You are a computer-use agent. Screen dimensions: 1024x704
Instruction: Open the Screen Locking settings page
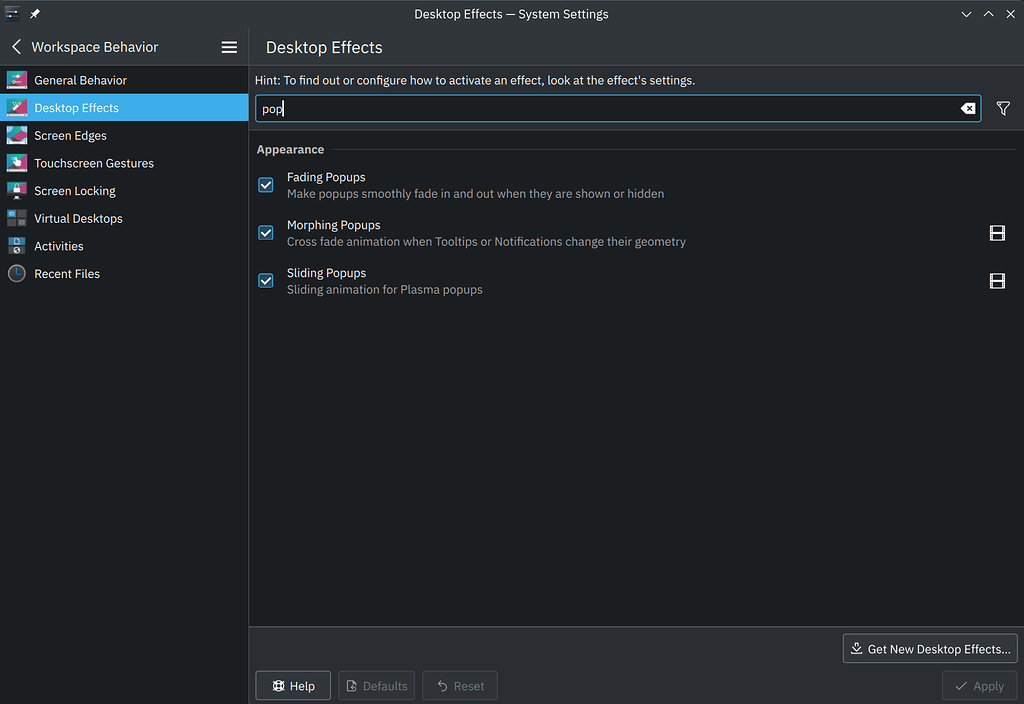point(75,190)
